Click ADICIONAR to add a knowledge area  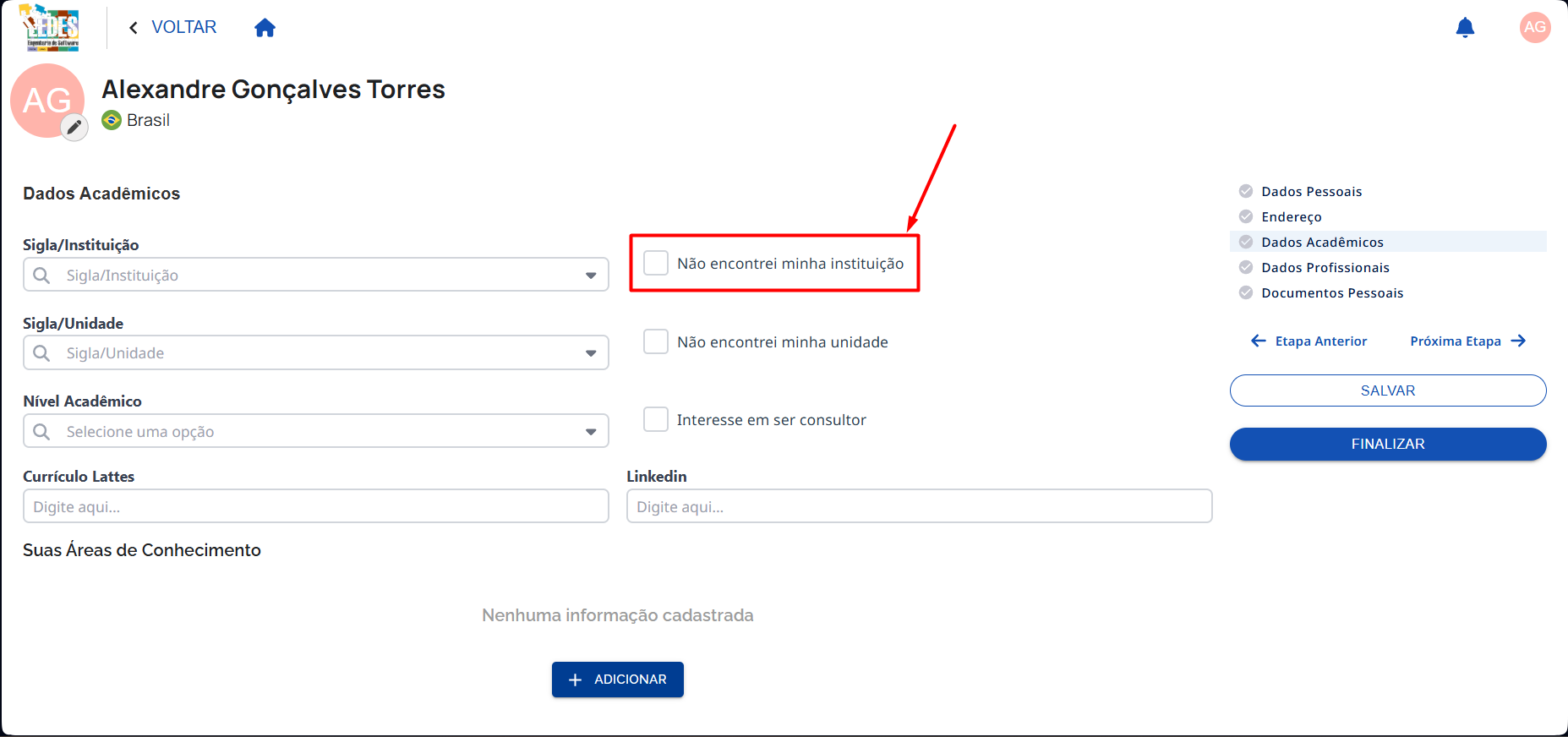(x=618, y=680)
